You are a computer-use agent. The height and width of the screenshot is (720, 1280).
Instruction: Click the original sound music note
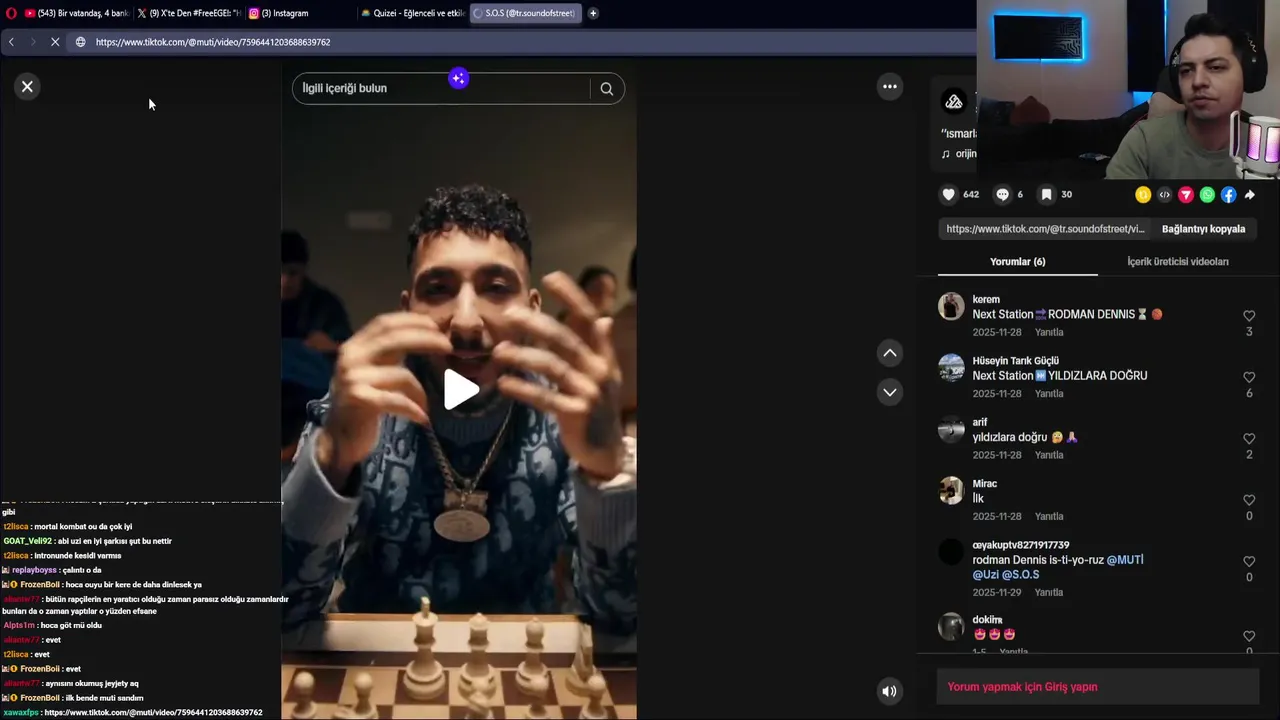pos(946,154)
